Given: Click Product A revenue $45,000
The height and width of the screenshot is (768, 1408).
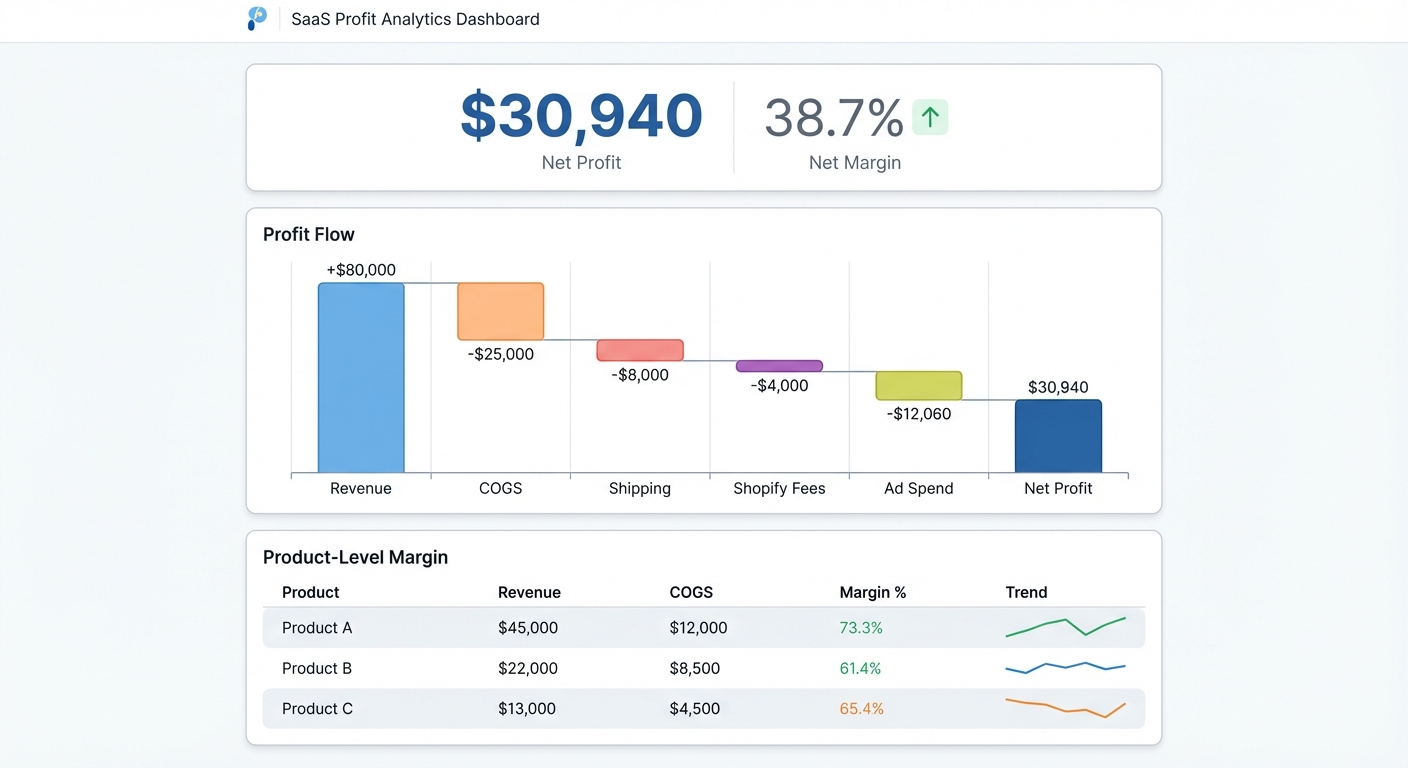Looking at the screenshot, I should click(x=528, y=628).
